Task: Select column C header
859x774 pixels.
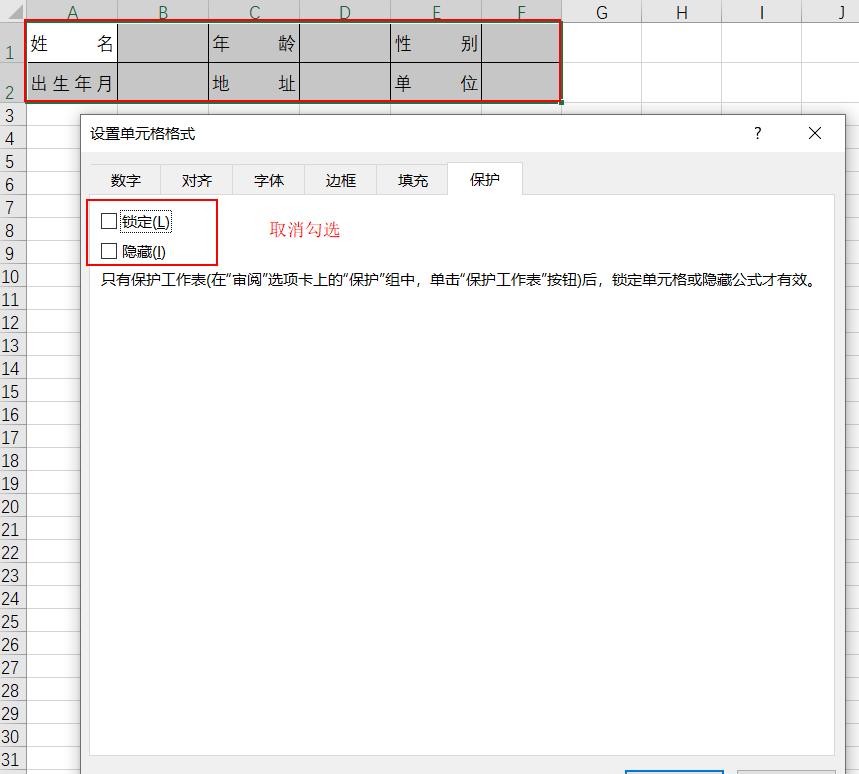Action: tap(254, 11)
